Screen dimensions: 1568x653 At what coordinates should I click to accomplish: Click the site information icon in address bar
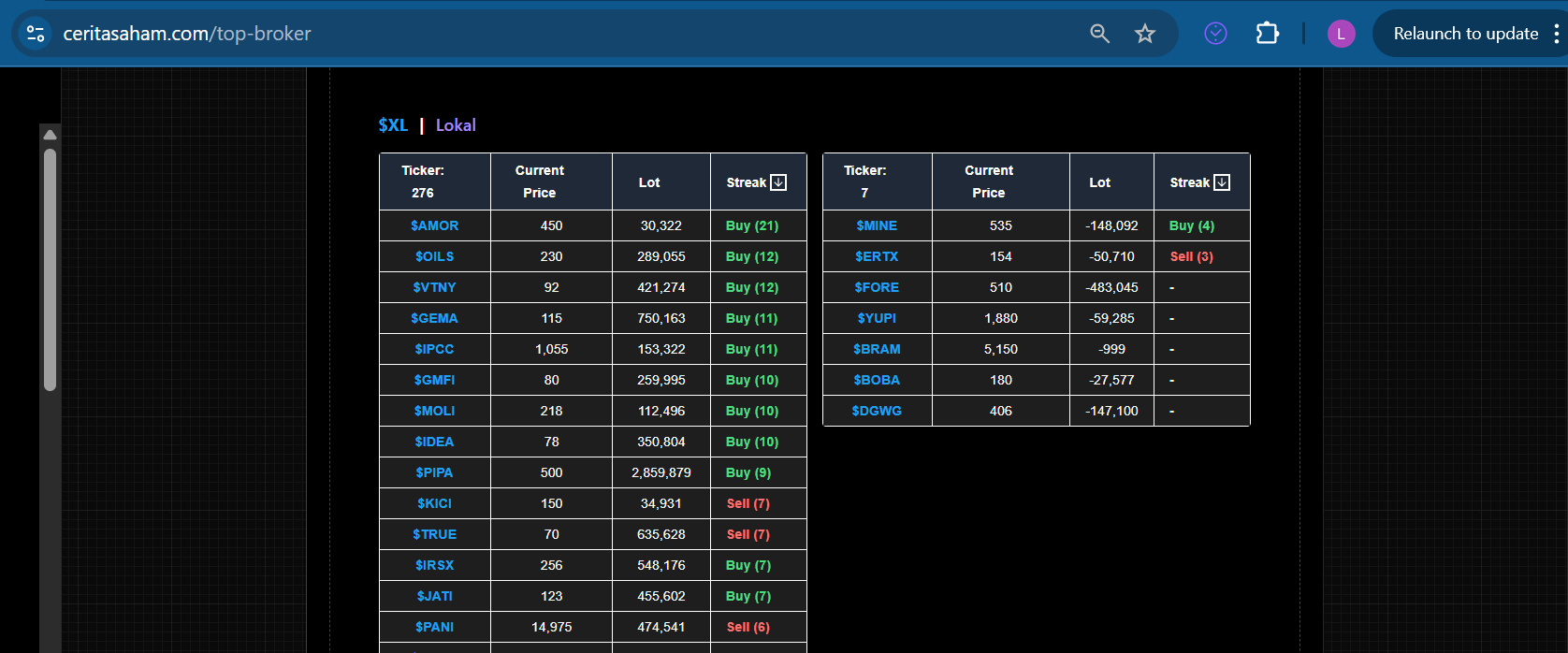pos(36,34)
